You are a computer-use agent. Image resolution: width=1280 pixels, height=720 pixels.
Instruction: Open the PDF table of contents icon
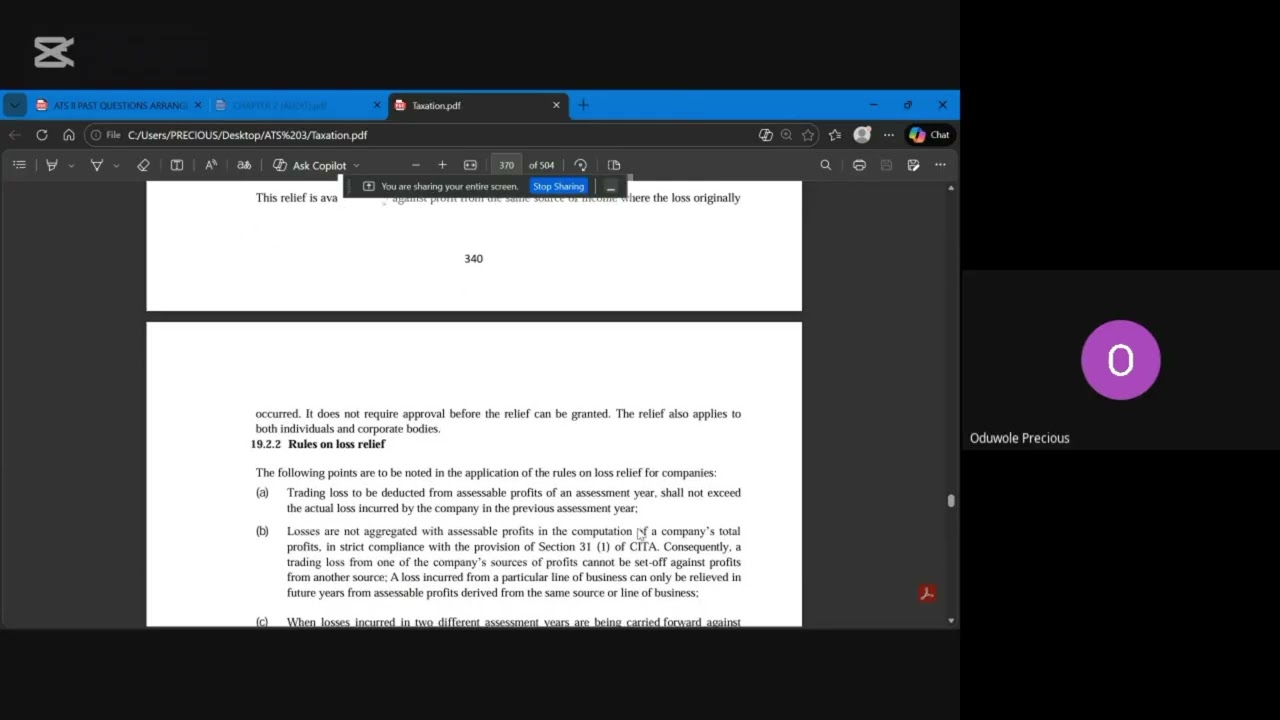(x=19, y=165)
